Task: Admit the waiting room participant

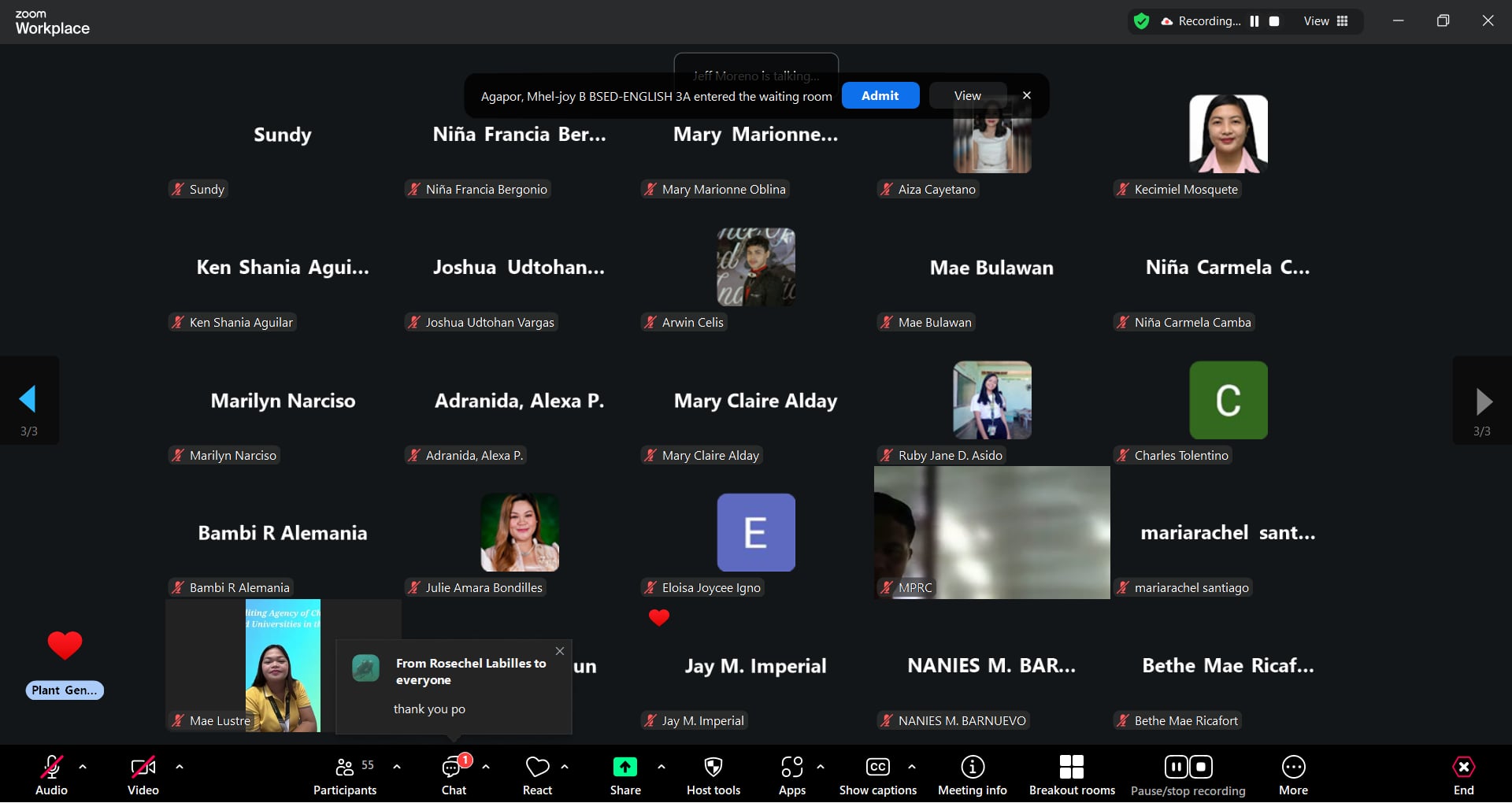Action: click(880, 95)
